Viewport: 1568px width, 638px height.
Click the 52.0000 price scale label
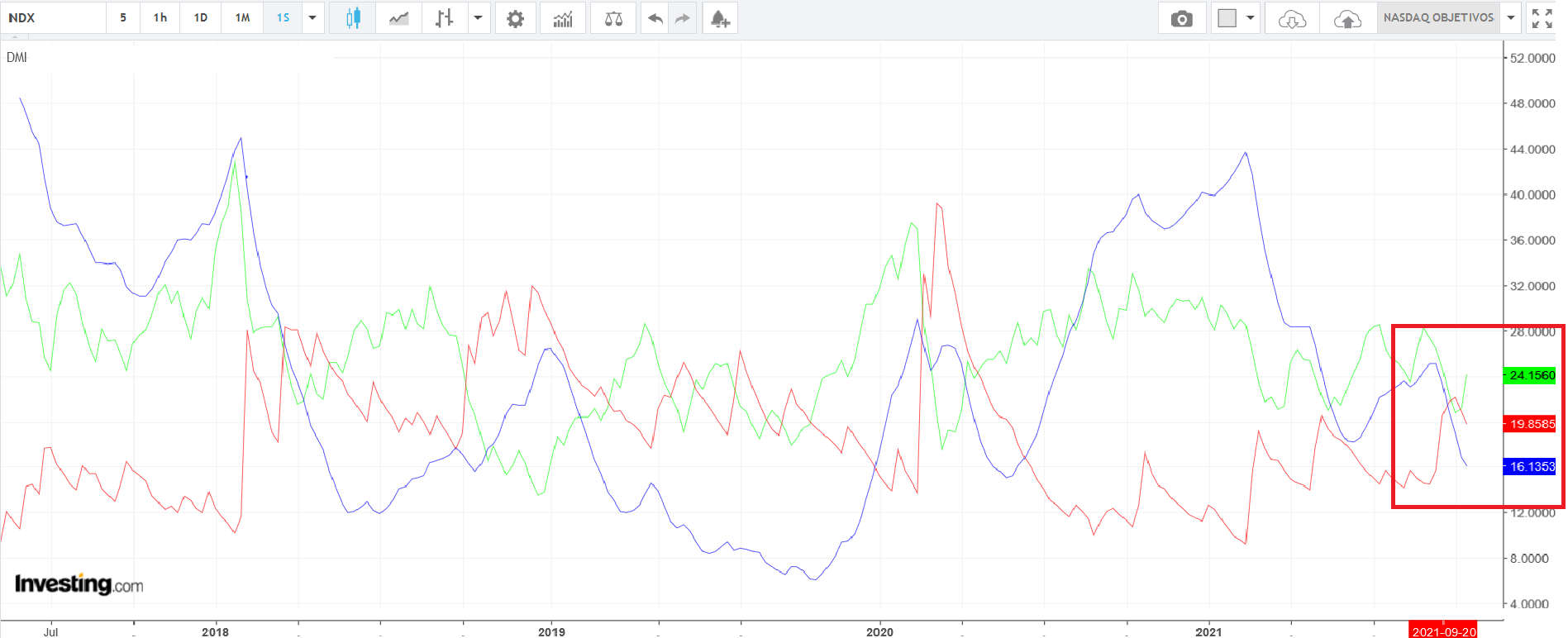(1532, 58)
